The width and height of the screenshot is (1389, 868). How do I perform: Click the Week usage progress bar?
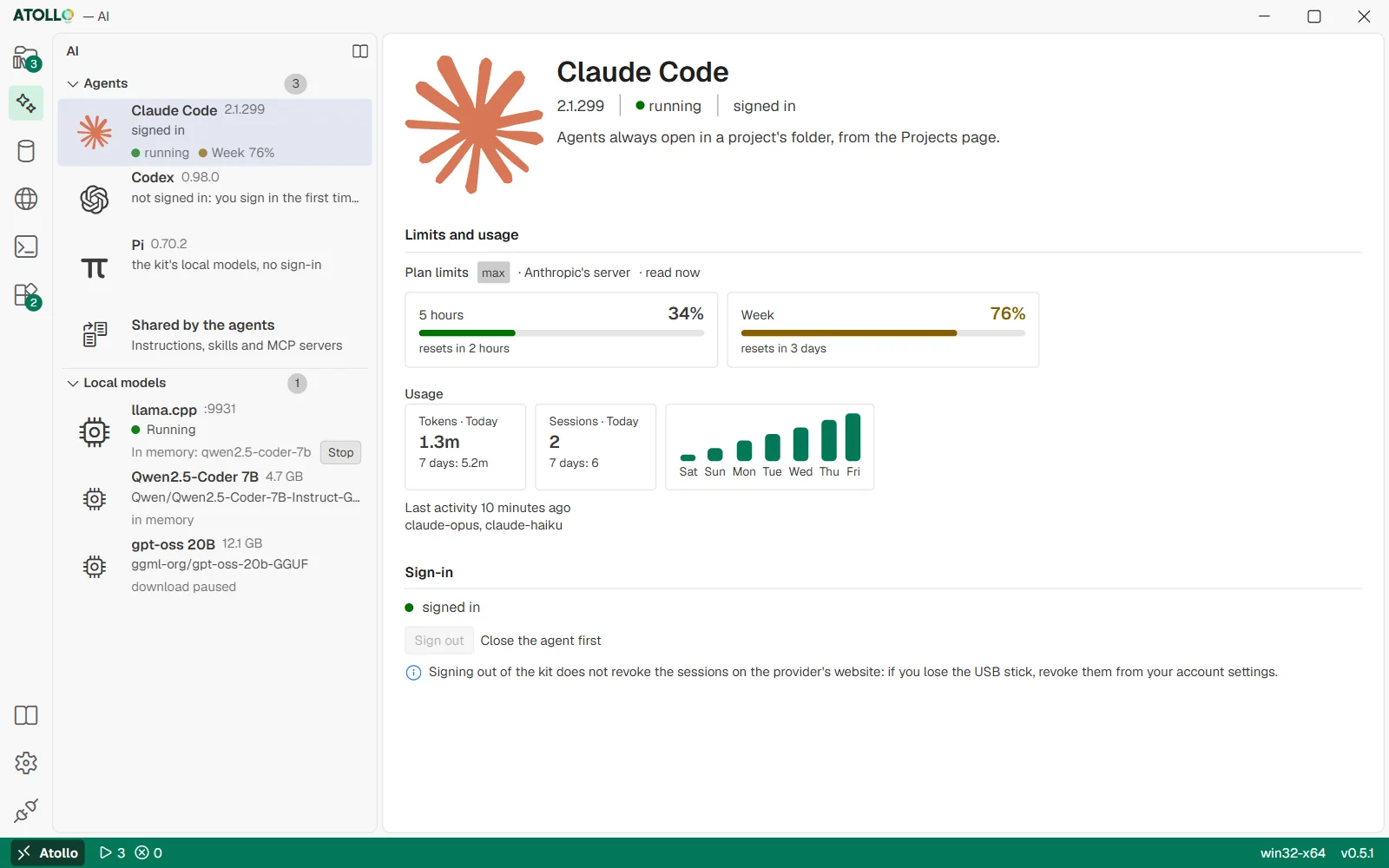coord(883,333)
